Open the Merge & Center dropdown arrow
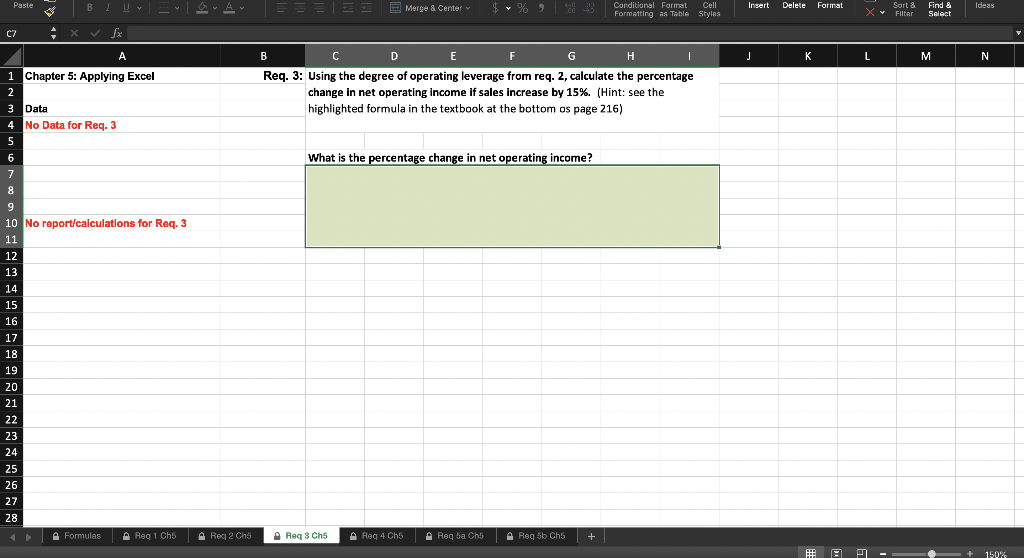Viewport: 1024px width, 558px height. pyautogui.click(x=468, y=8)
